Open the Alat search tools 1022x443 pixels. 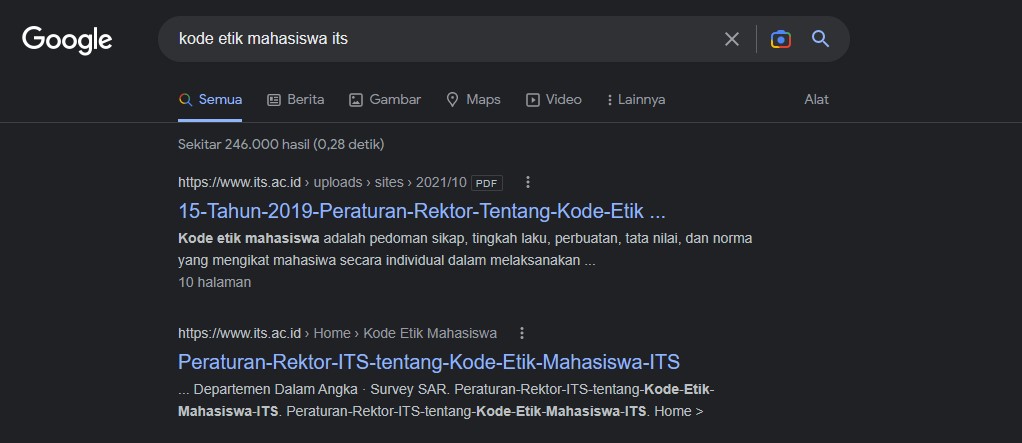[817, 100]
